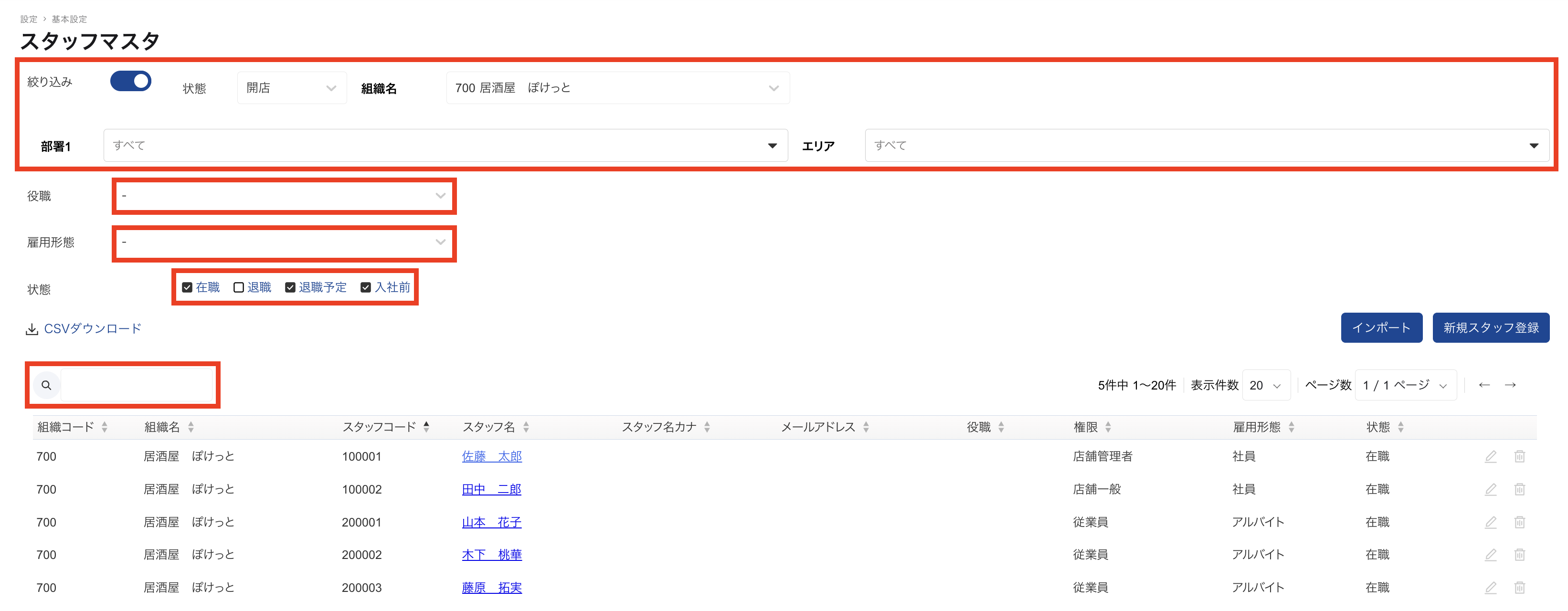Open the 状態 dropdown showing 開店
Viewport: 1568px width, 611px height.
coord(292,88)
